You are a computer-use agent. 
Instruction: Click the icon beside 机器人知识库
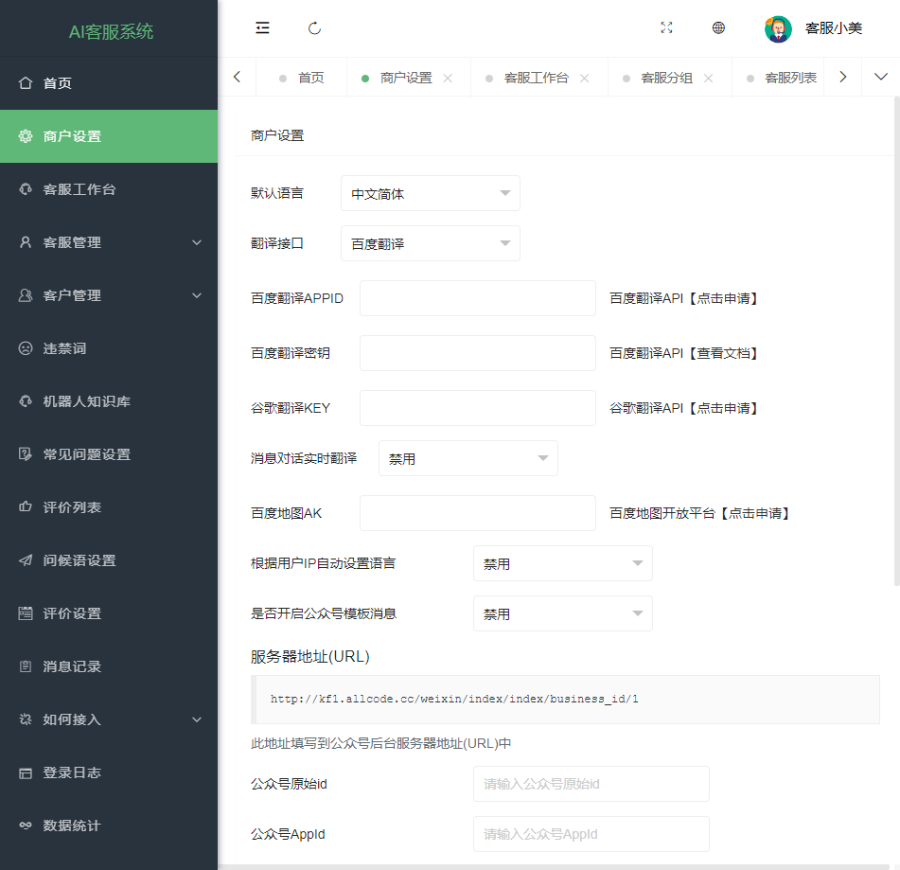coord(25,401)
